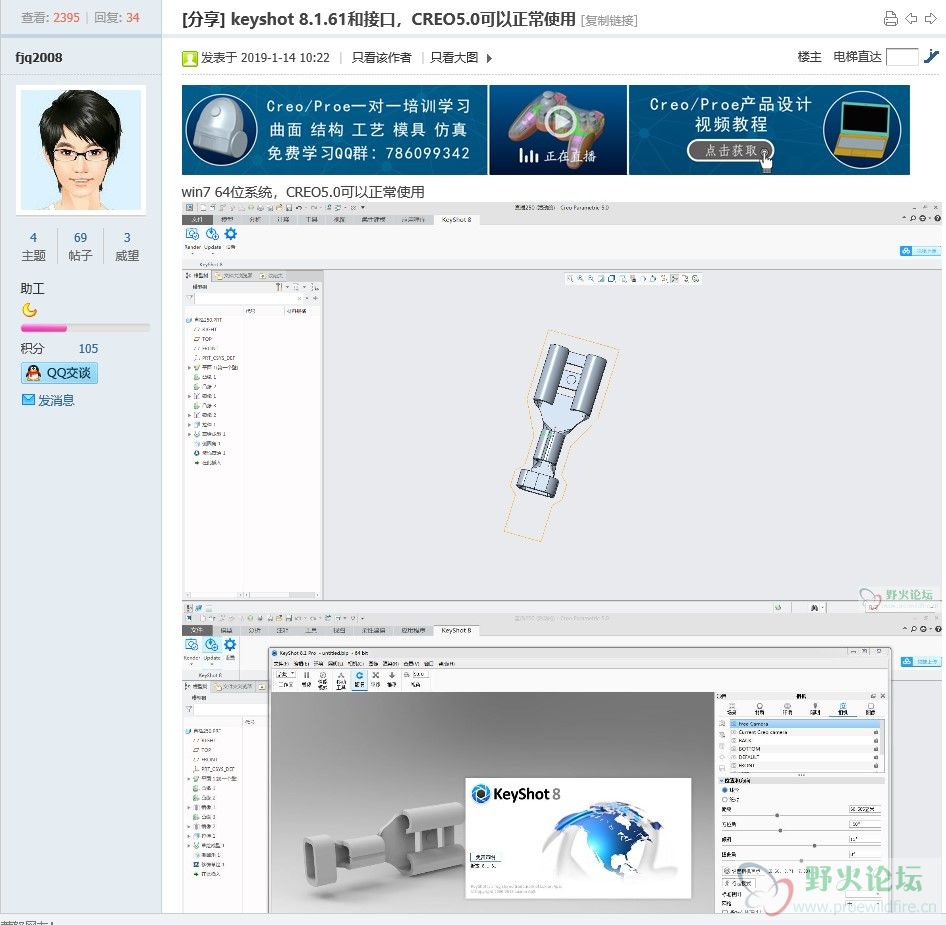Click the QQ交谈 chat button

click(59, 373)
